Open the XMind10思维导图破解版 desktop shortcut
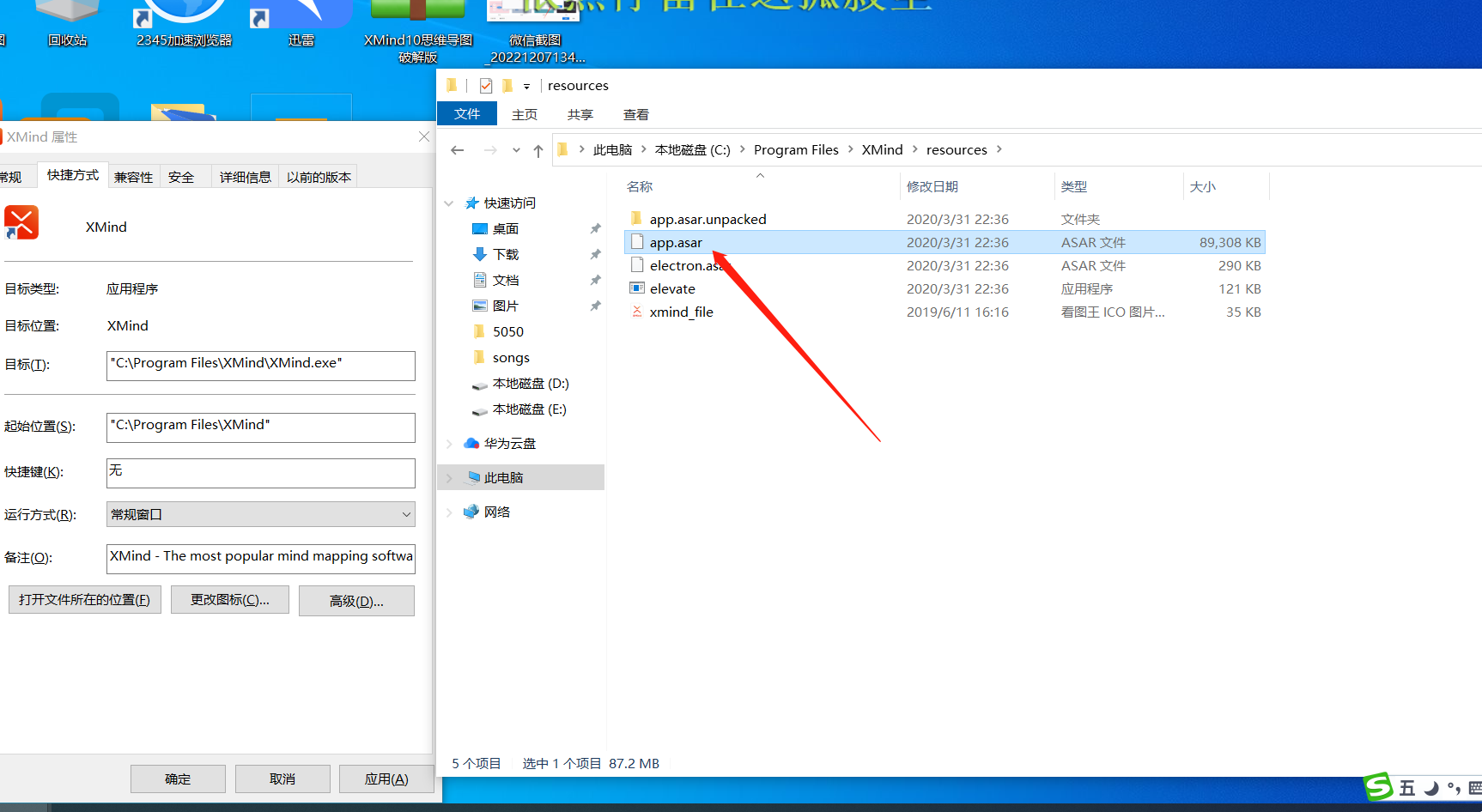The height and width of the screenshot is (812, 1482). pos(417,21)
